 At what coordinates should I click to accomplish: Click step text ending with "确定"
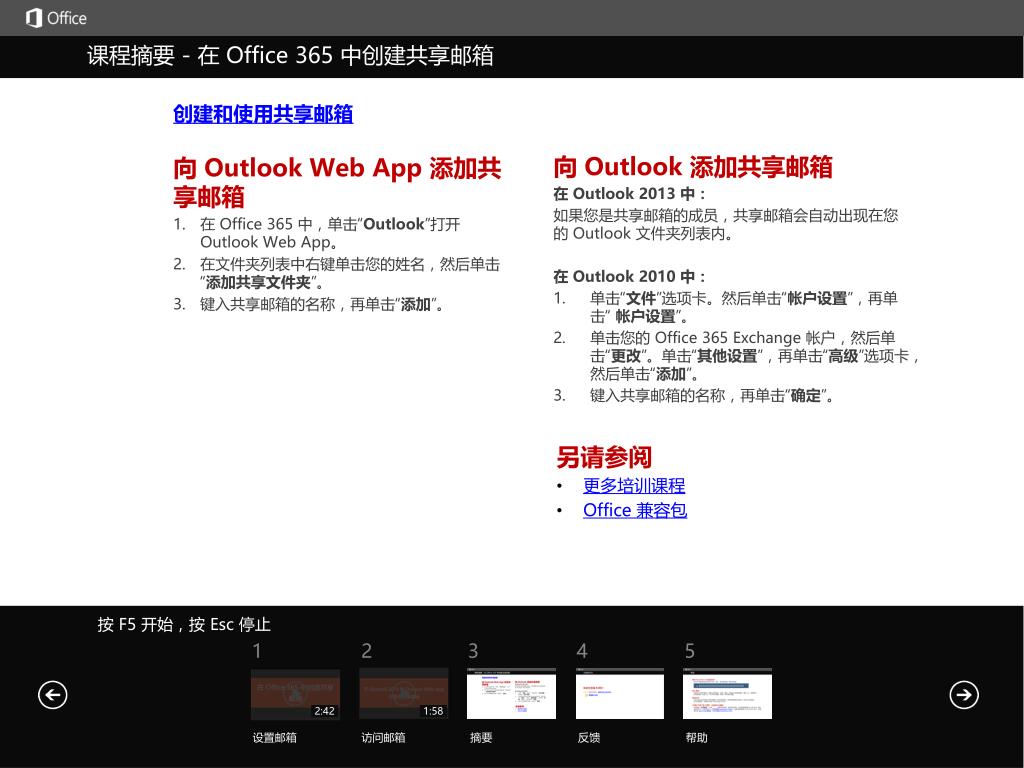click(712, 395)
